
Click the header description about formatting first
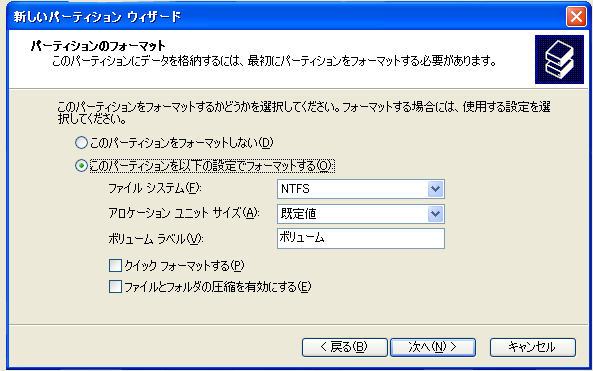274,61
